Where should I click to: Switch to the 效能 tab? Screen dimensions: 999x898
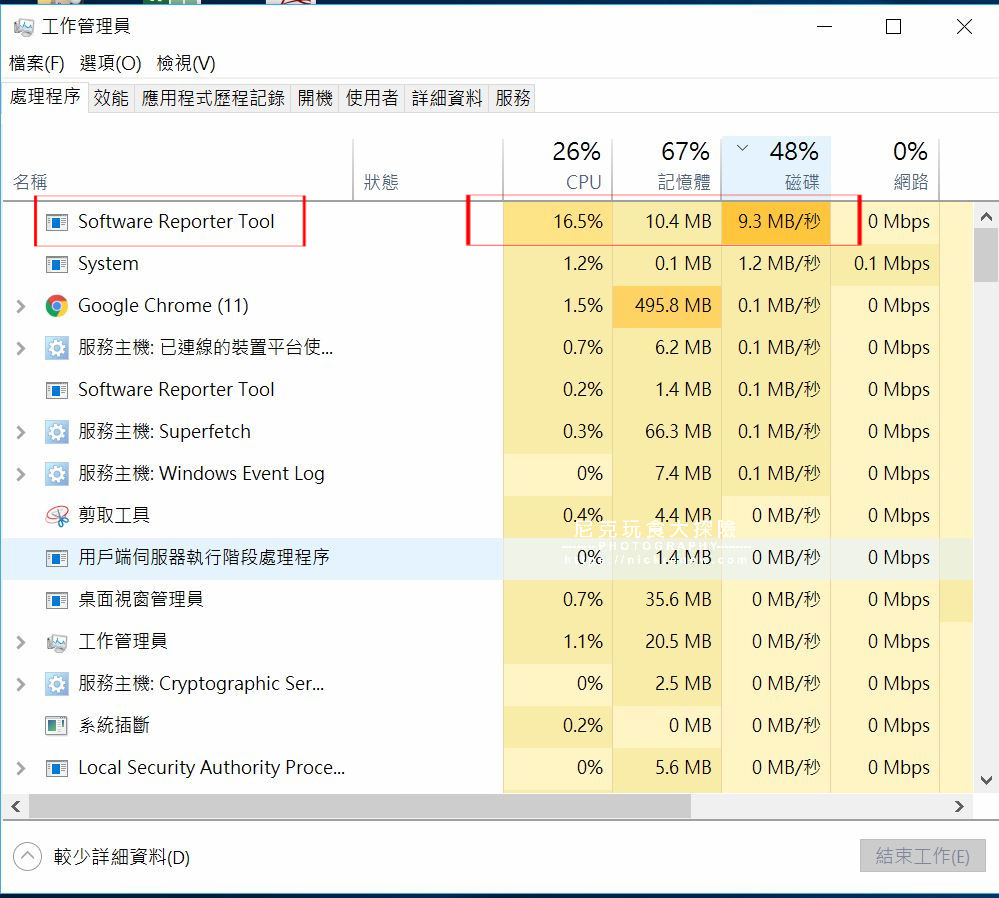pos(111,98)
